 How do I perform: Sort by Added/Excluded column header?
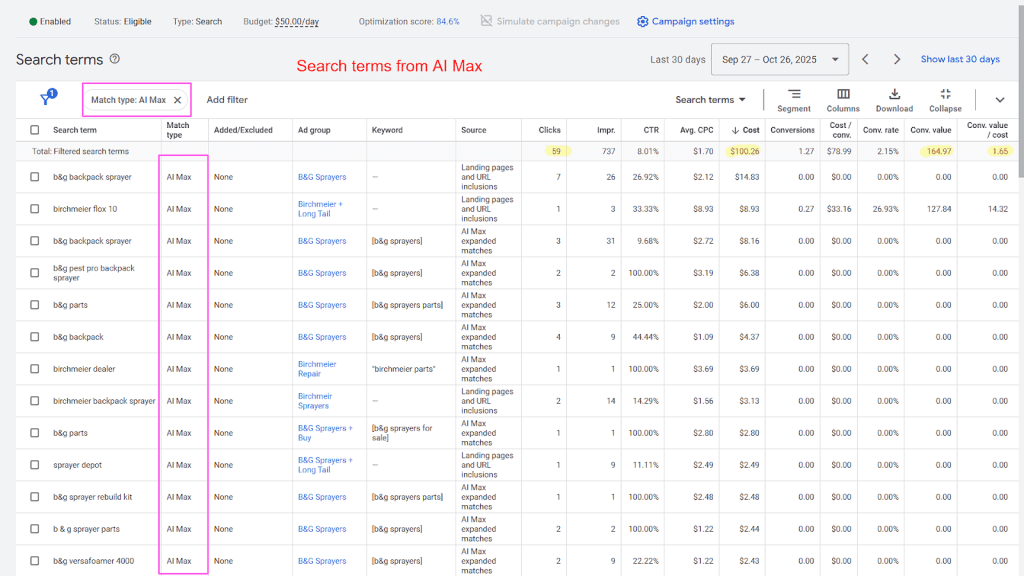(x=243, y=130)
